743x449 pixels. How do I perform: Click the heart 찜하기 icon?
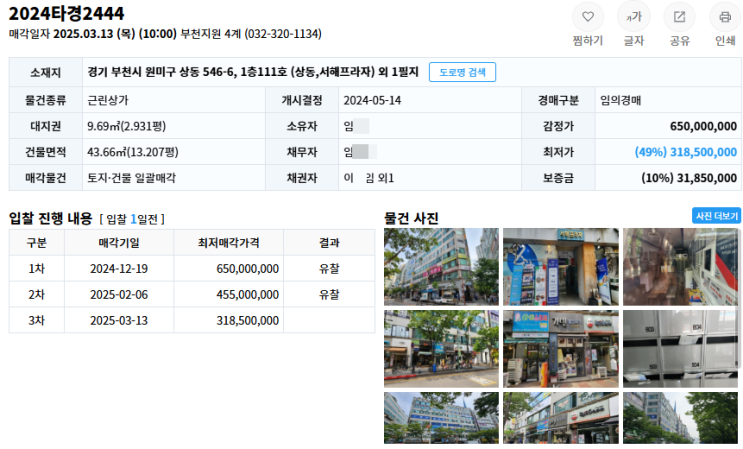[588, 18]
